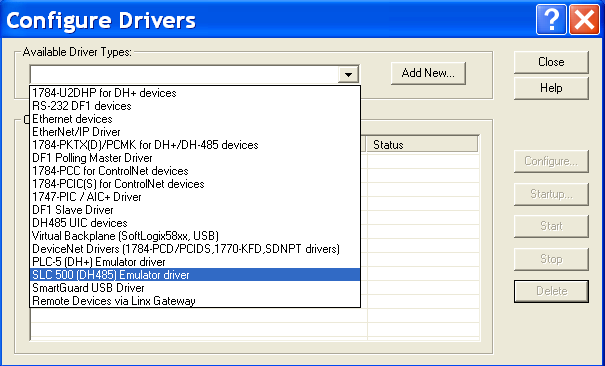Viewport: 605px width, 366px height.
Task: Close the Configure Drivers dialog via Close button
Action: point(551,62)
